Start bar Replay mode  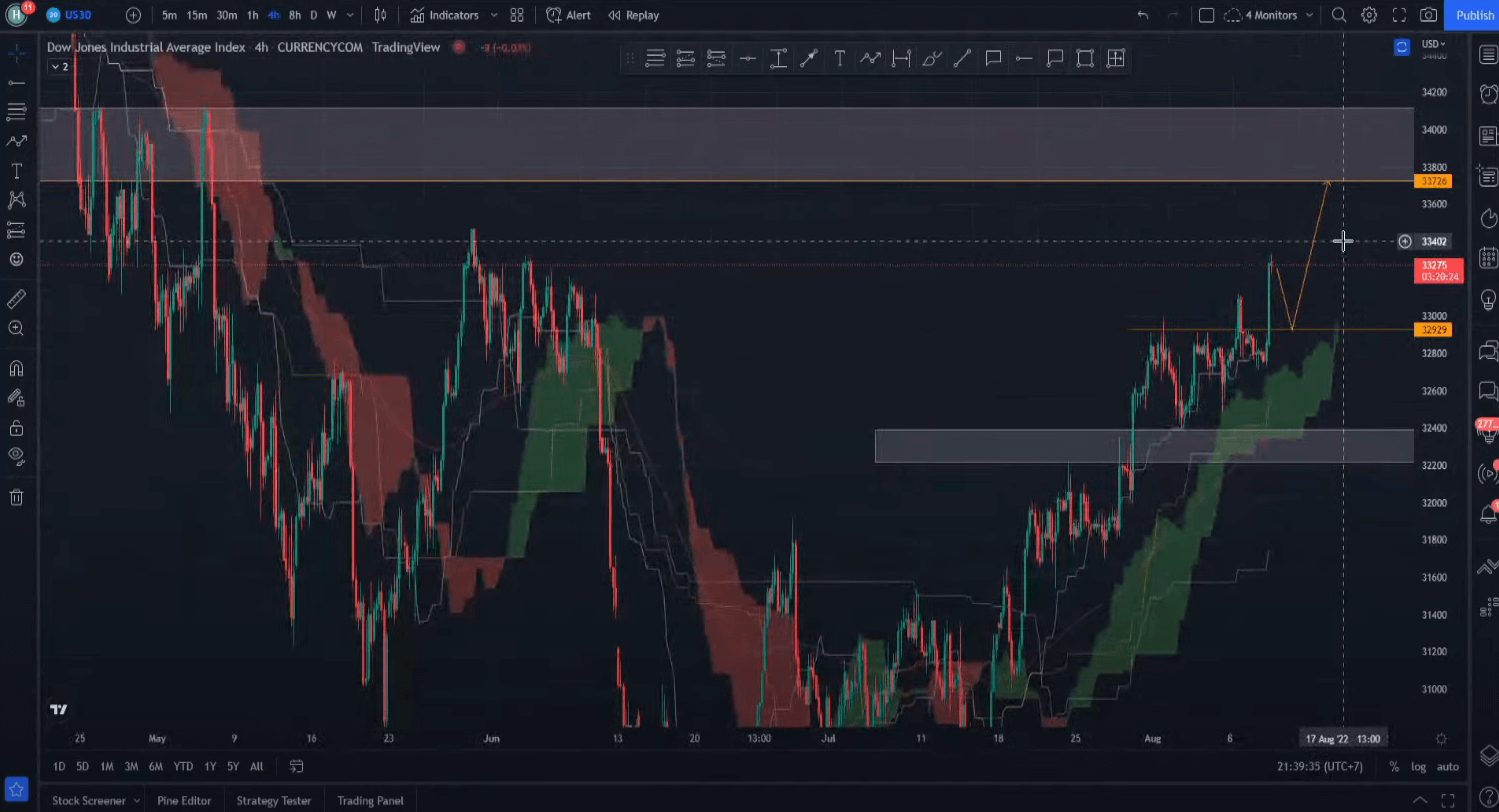[634, 15]
